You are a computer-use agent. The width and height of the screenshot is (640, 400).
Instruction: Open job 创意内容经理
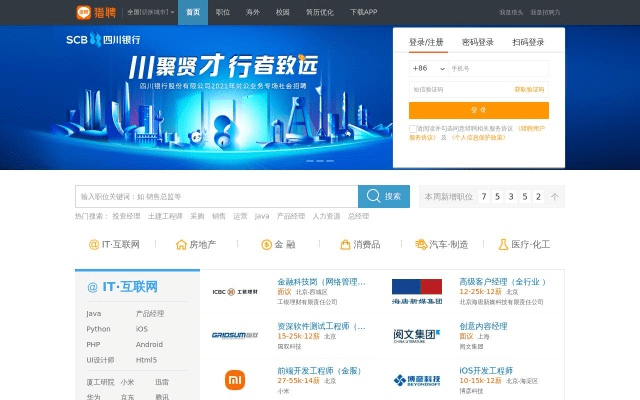click(483, 327)
